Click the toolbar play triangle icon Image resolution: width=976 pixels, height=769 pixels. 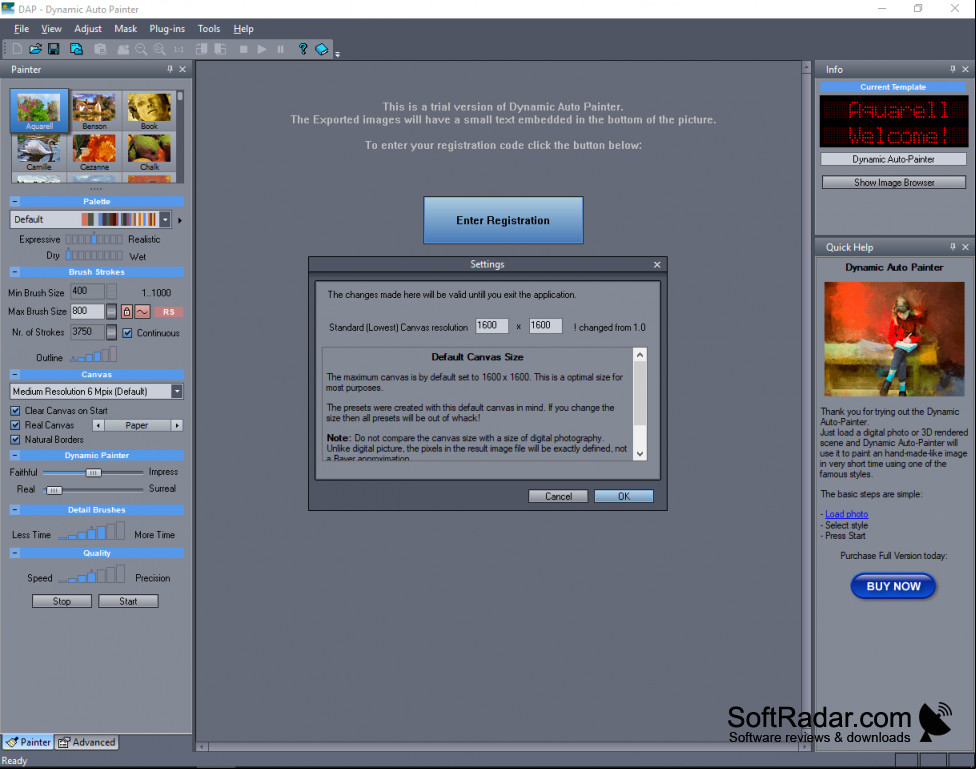tap(262, 49)
